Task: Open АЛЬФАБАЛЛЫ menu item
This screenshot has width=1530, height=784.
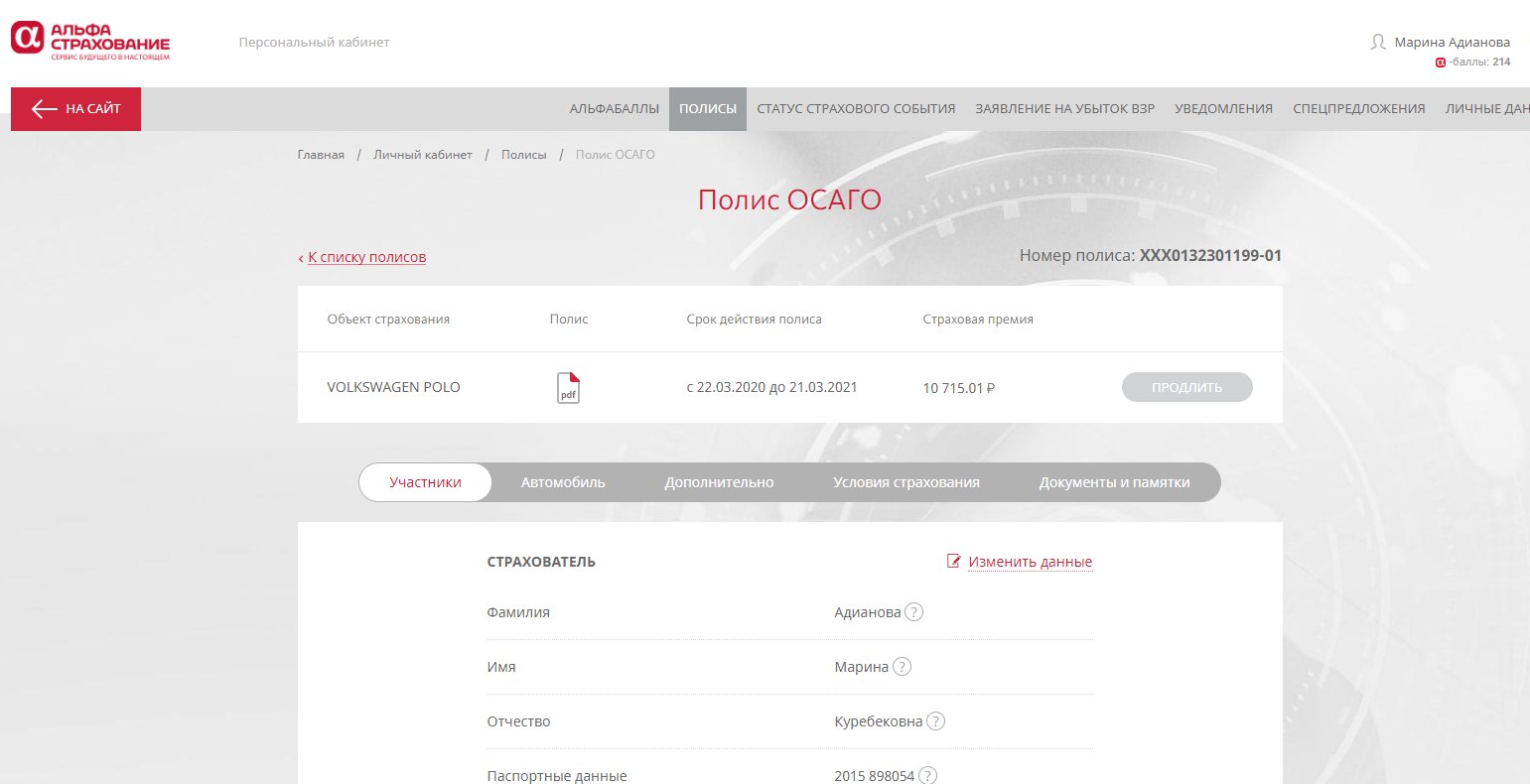Action: [614, 109]
